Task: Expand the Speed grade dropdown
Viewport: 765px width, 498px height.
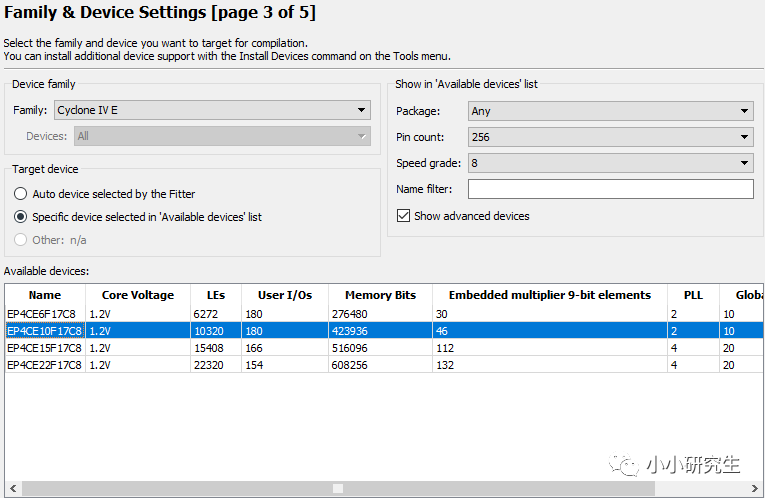Action: 610,163
